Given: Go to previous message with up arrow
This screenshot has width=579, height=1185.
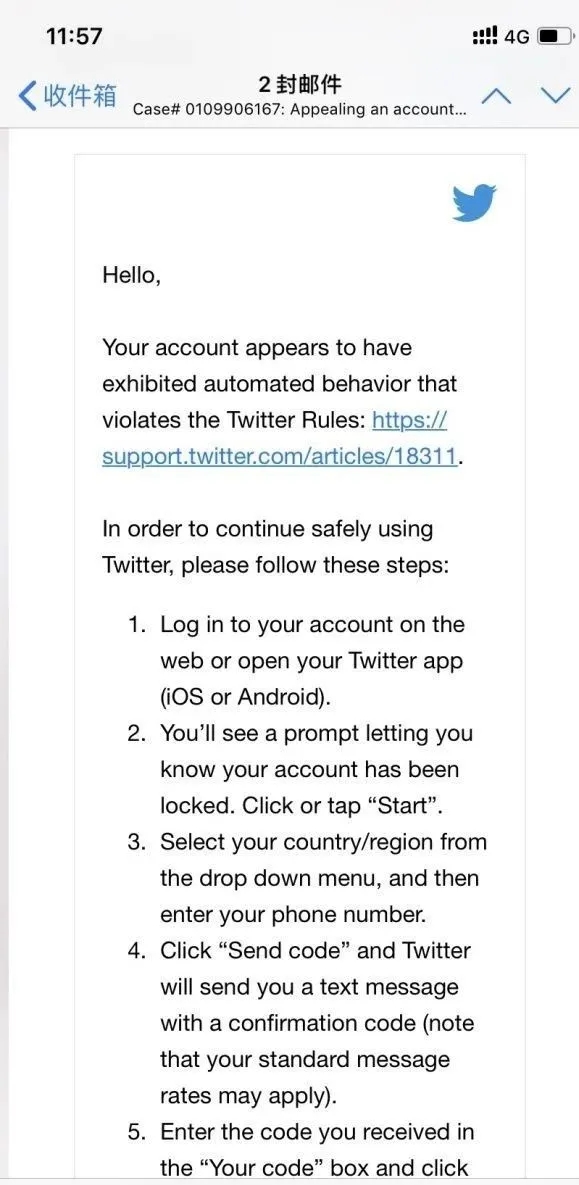Looking at the screenshot, I should click(497, 96).
